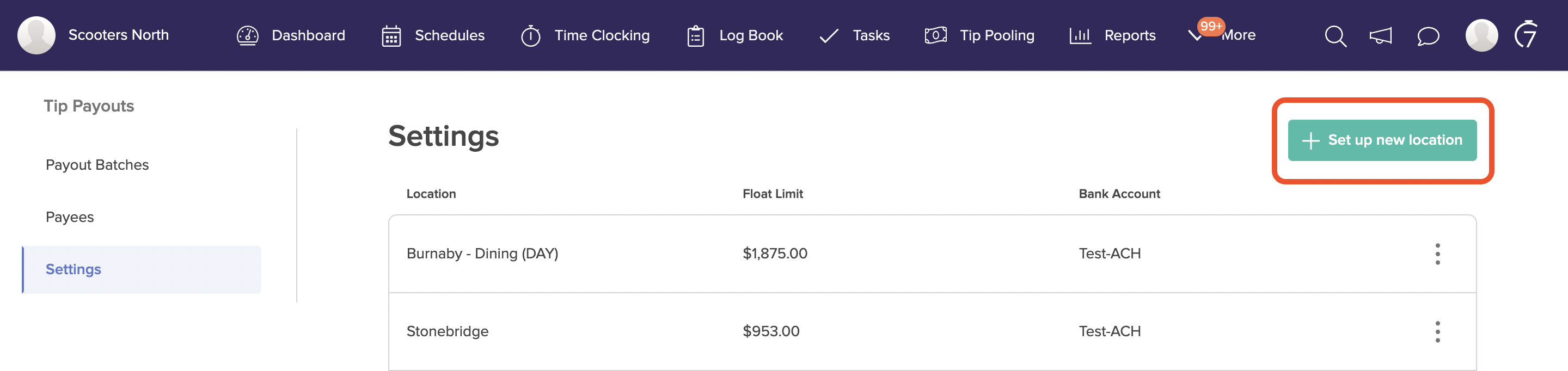The height and width of the screenshot is (371, 1568).
Task: Open the search magnifier icon
Action: pyautogui.click(x=1335, y=36)
